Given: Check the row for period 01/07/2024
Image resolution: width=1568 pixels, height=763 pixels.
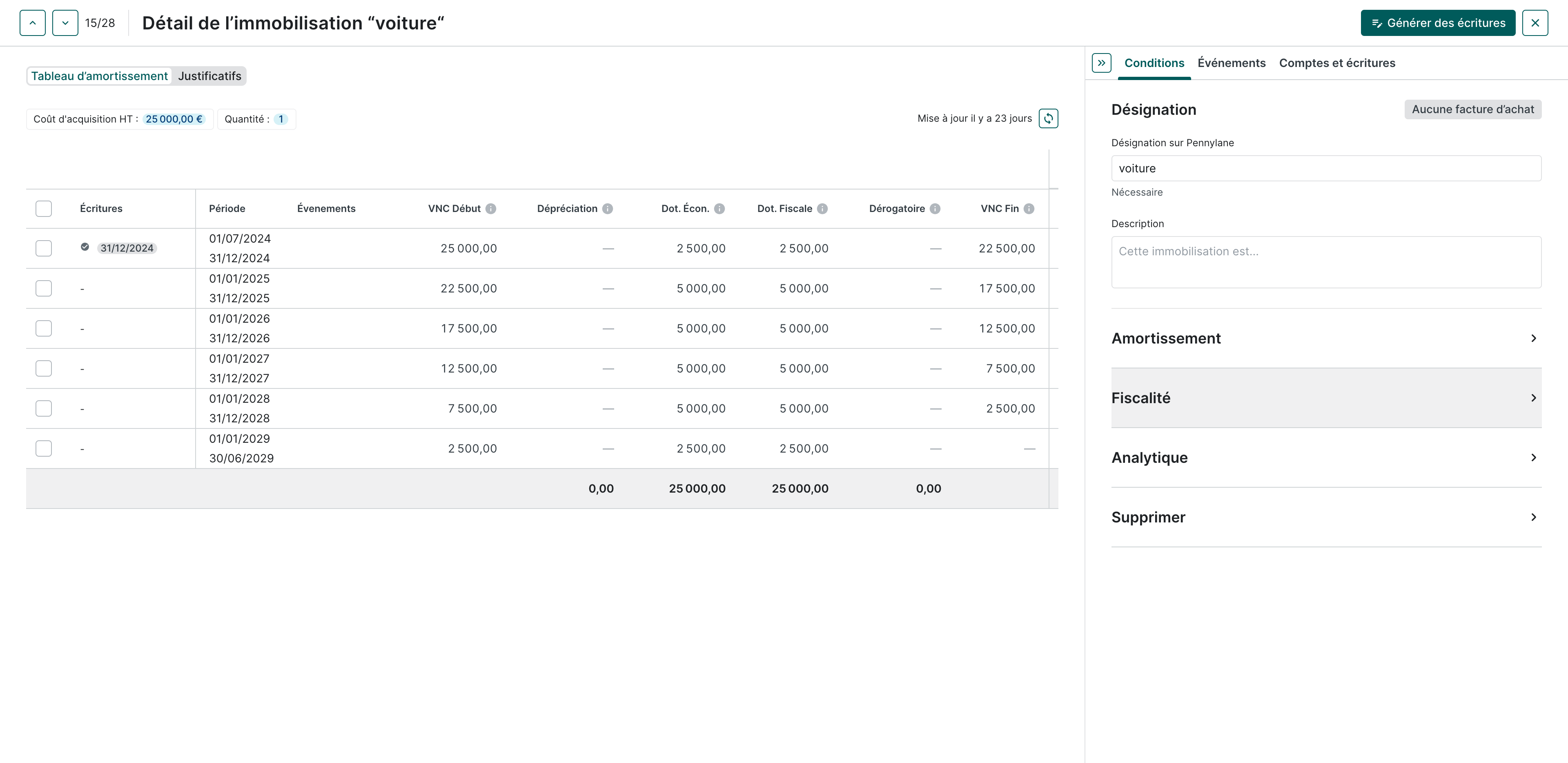Looking at the screenshot, I should pos(44,248).
